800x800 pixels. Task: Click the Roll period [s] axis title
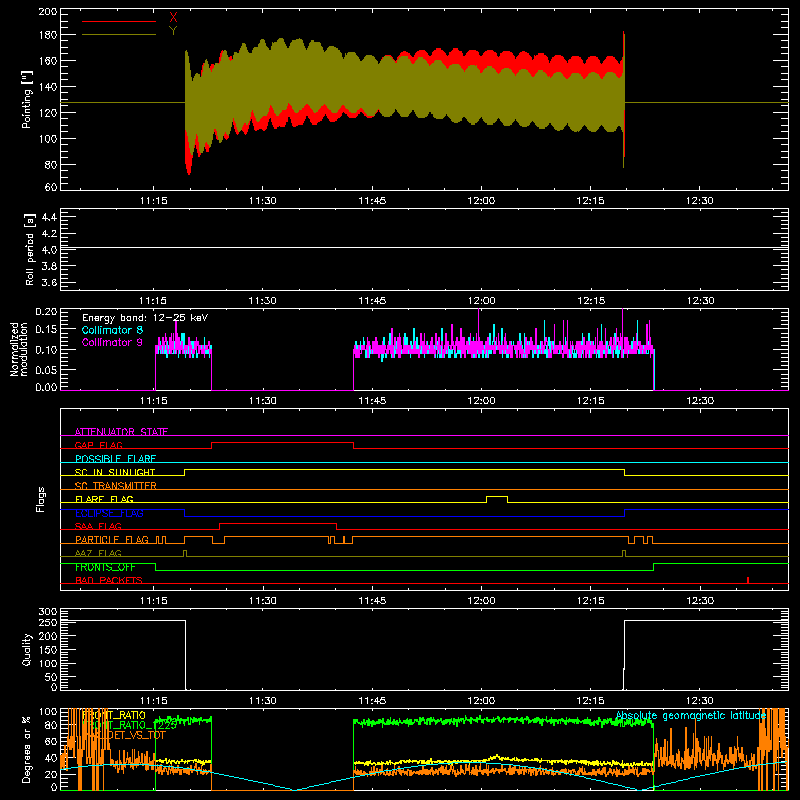[x=29, y=249]
